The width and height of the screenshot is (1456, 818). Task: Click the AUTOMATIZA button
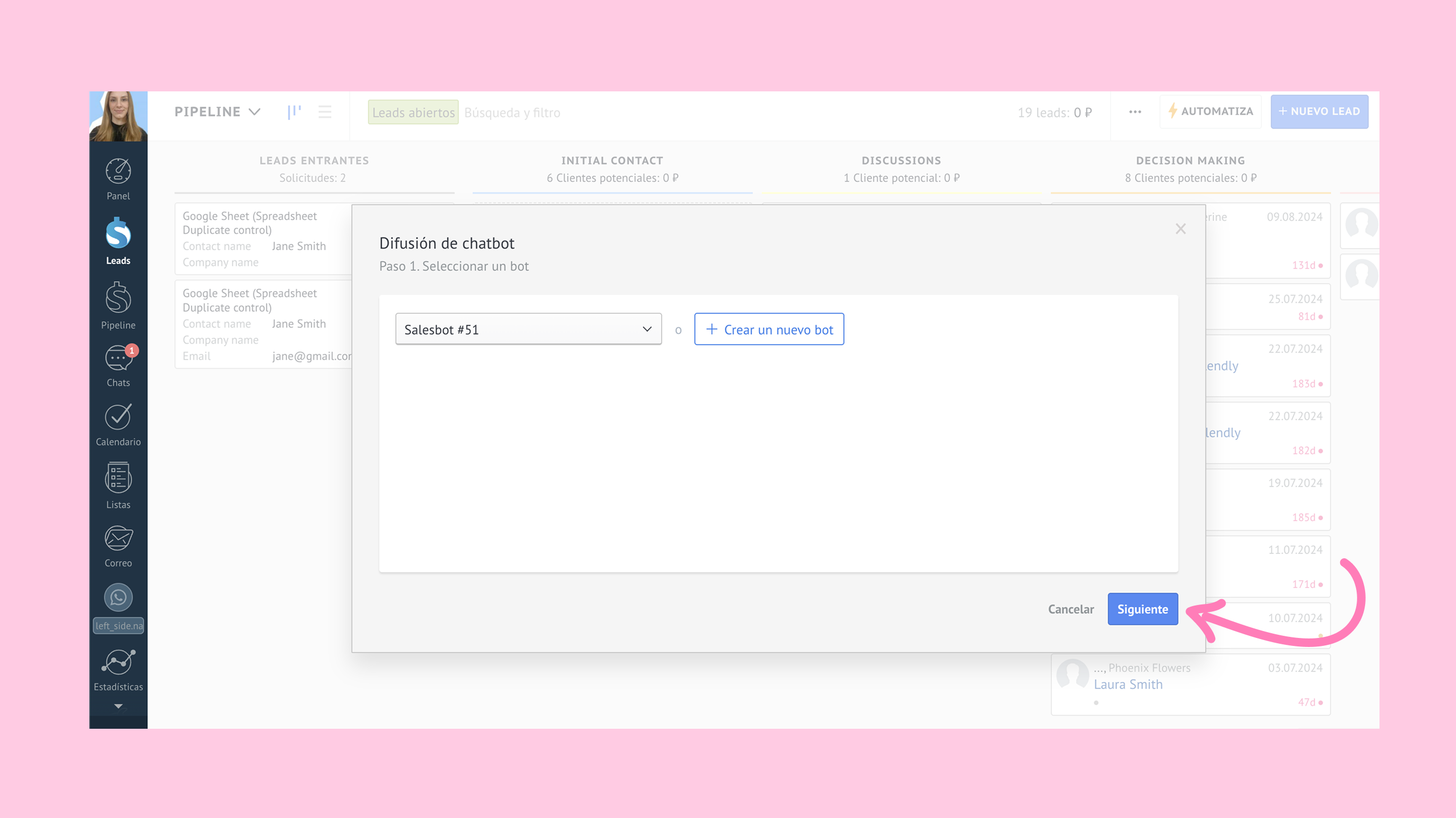(1210, 112)
